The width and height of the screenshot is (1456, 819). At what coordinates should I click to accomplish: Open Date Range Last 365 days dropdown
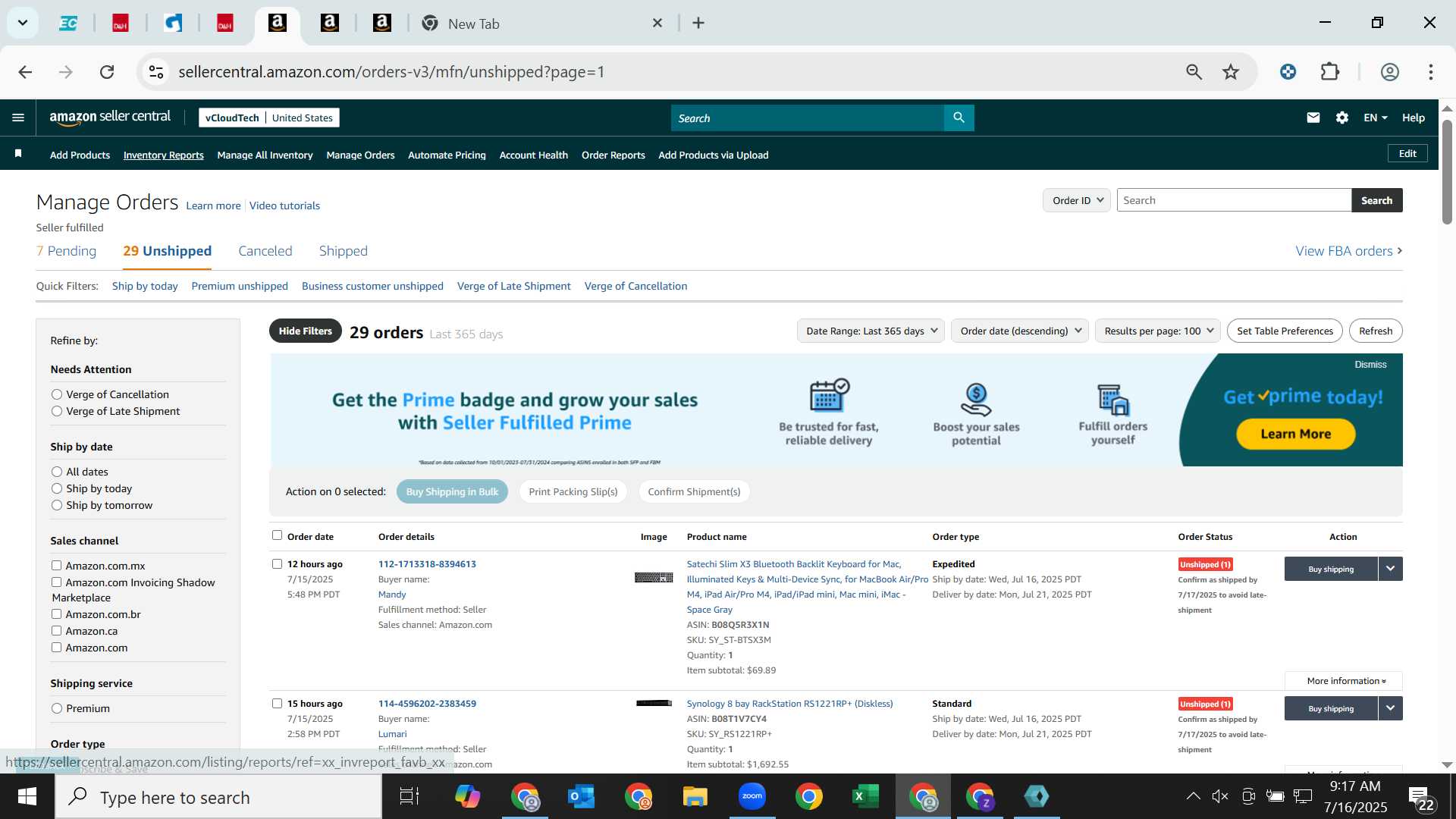871,331
